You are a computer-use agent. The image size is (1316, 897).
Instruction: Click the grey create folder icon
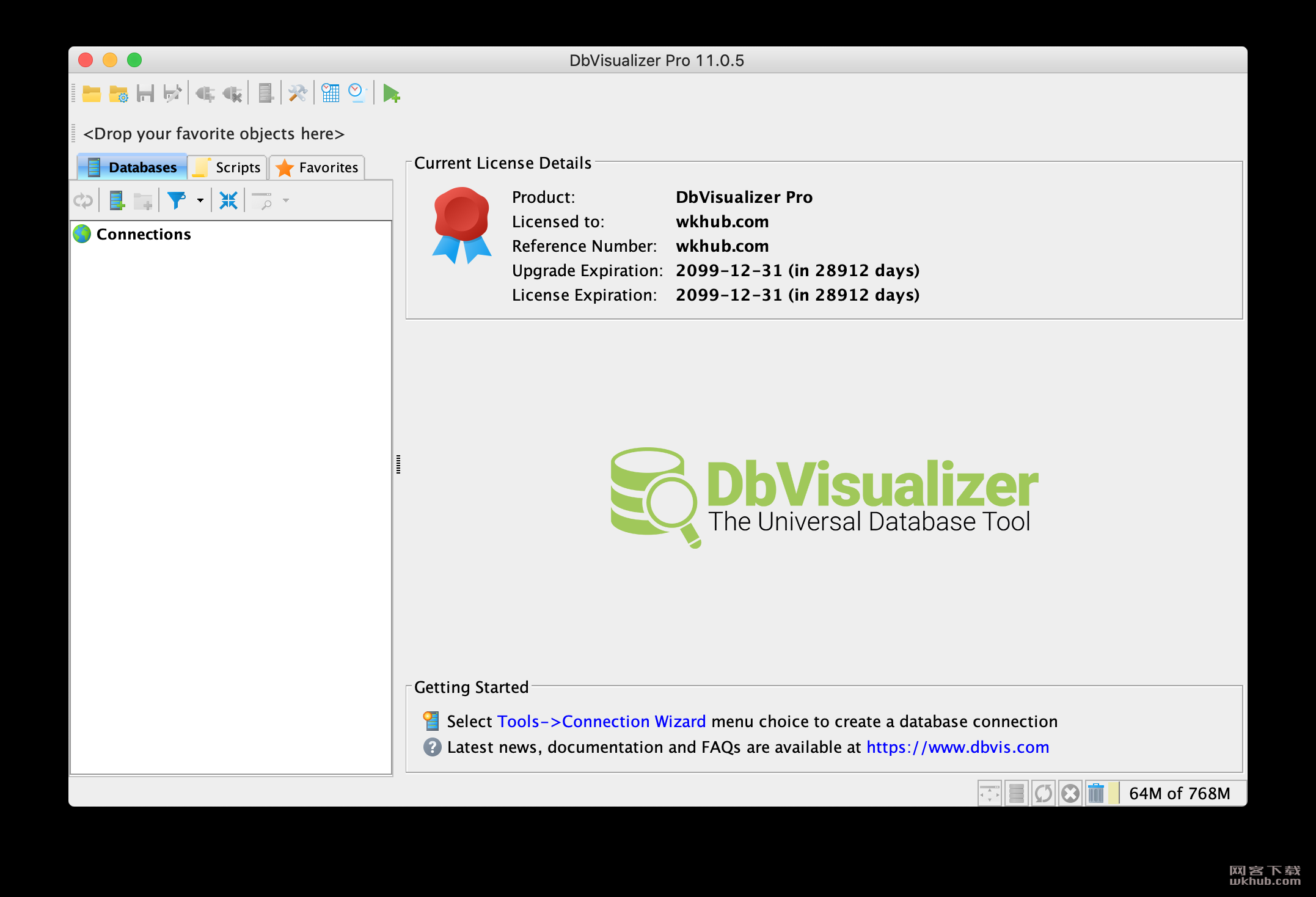(143, 201)
